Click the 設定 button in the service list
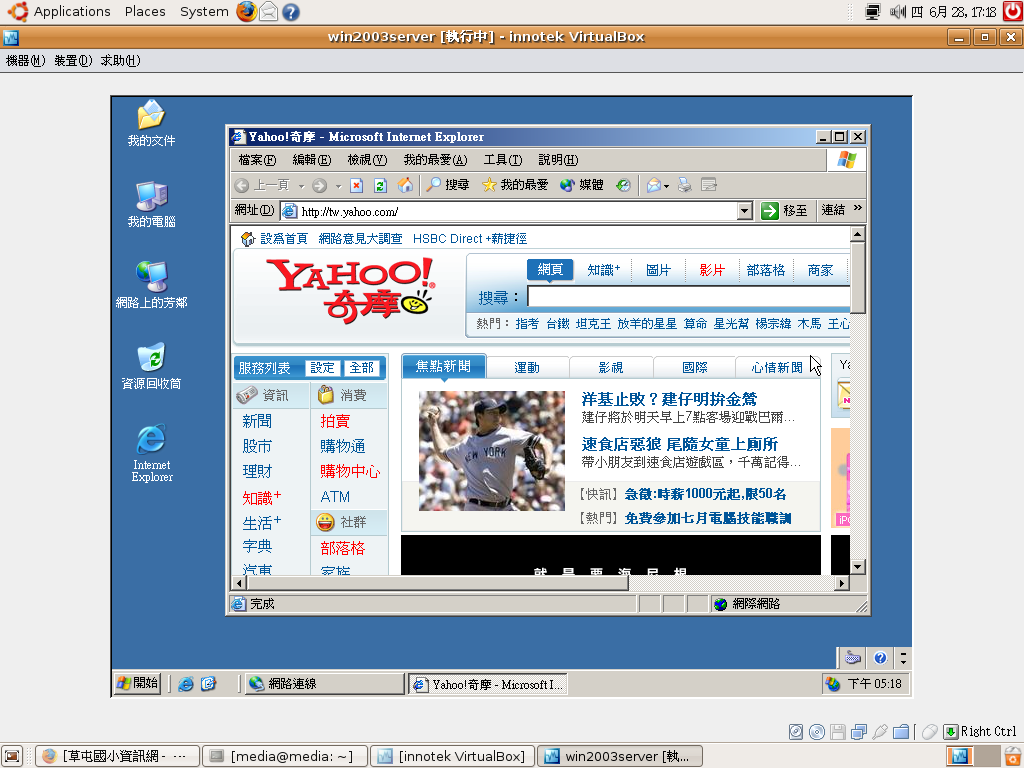This screenshot has width=1024, height=768. 322,368
